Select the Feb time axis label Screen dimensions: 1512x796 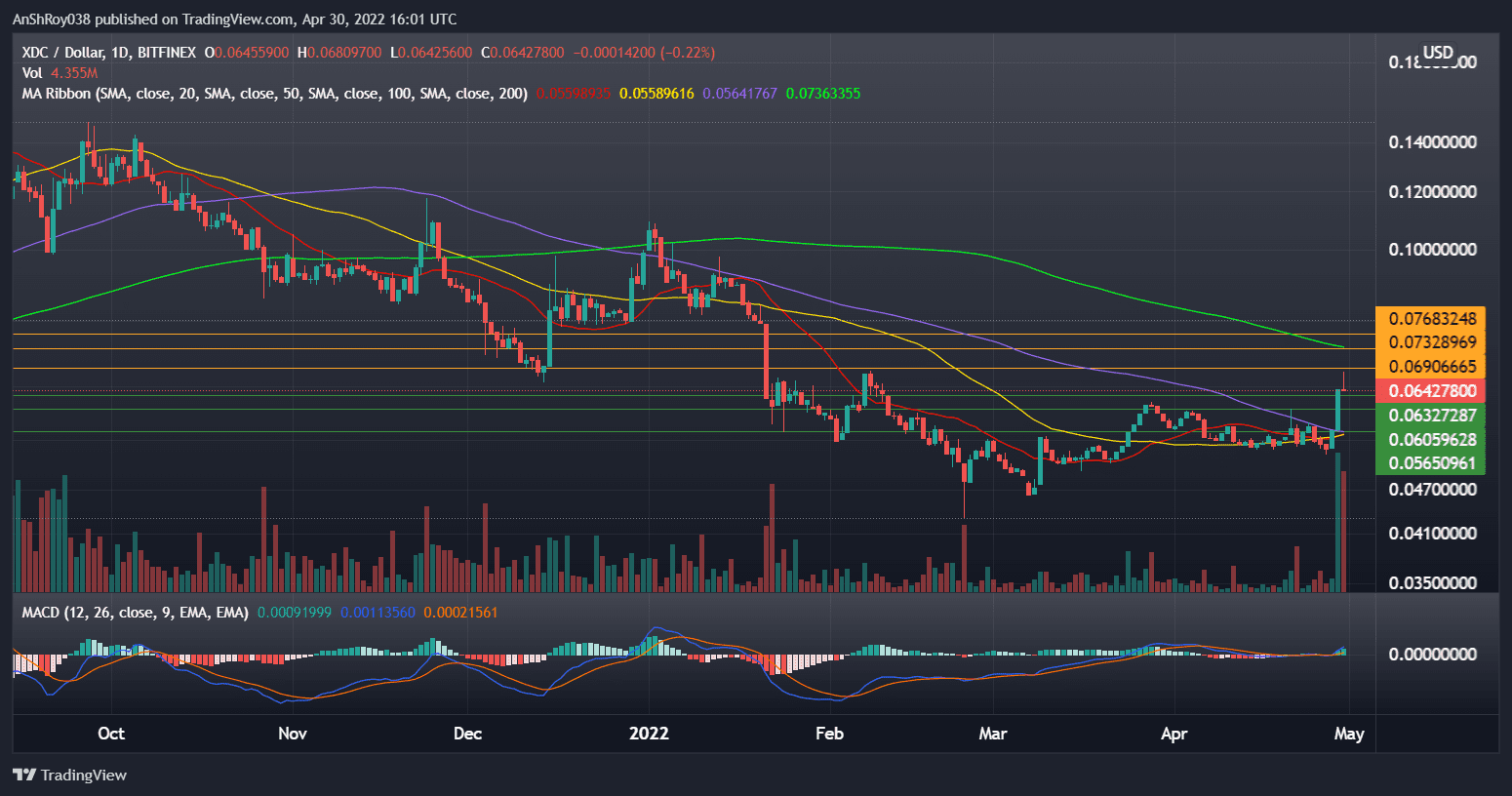pos(829,734)
